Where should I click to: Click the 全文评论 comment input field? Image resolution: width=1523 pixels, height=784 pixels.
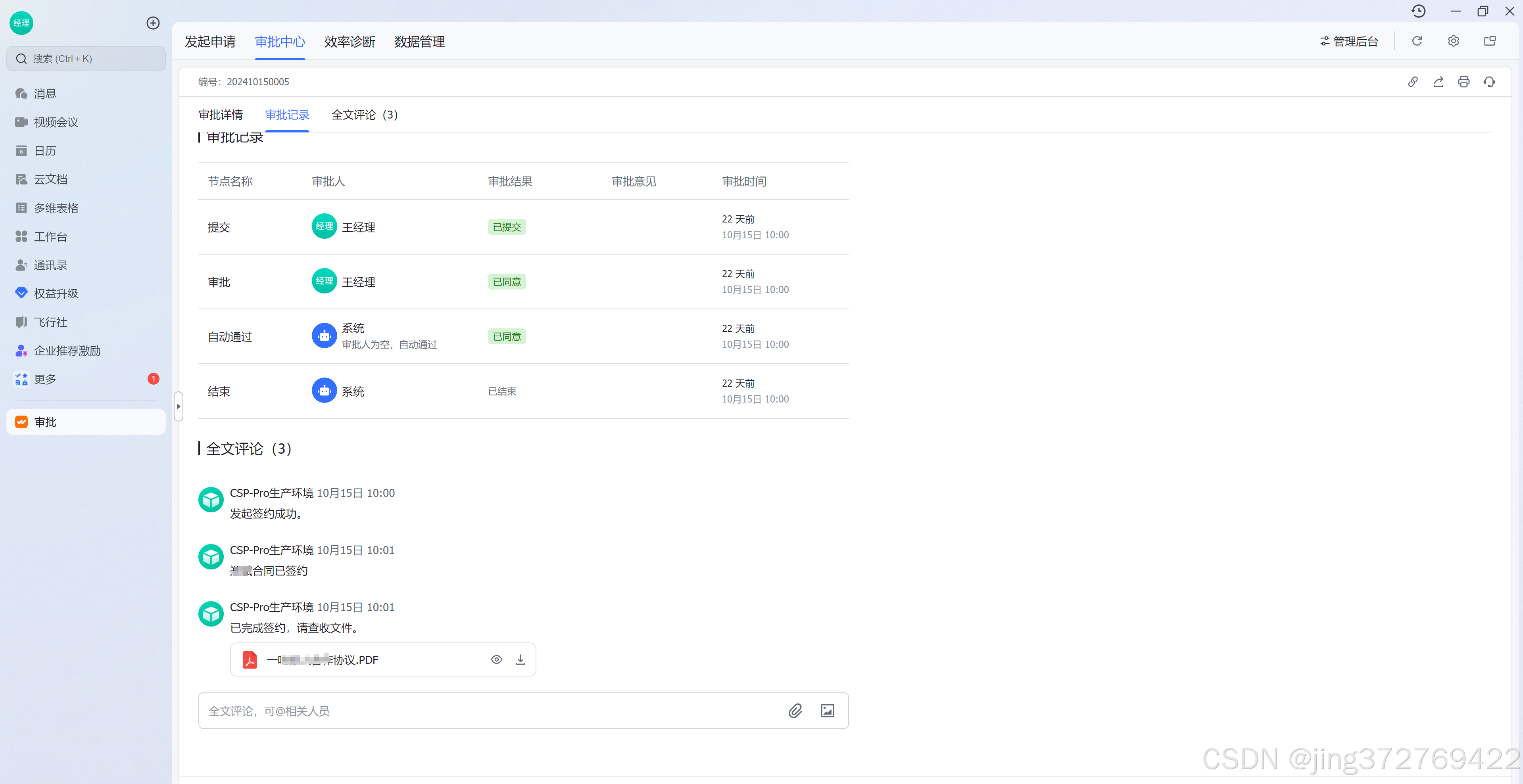[485, 710]
